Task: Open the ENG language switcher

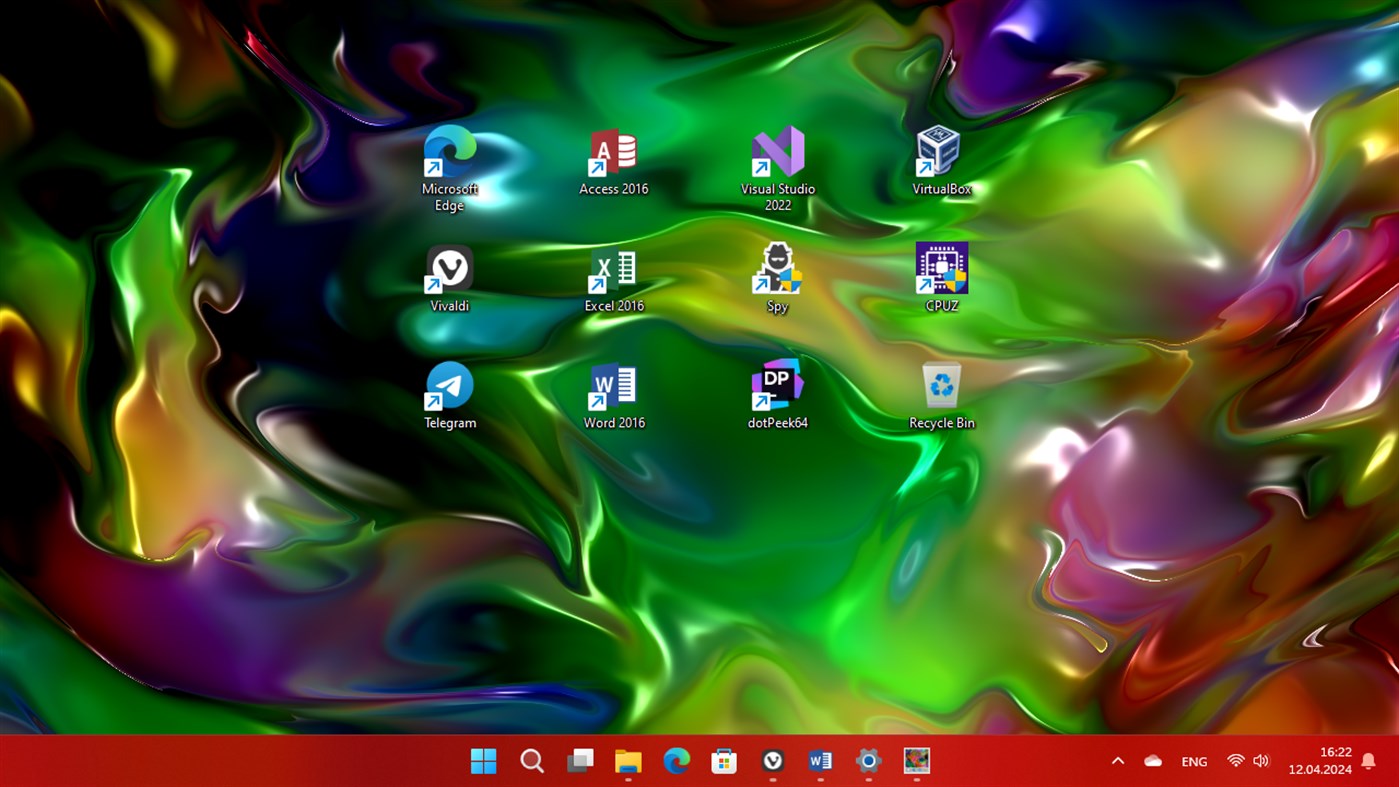Action: click(1194, 761)
